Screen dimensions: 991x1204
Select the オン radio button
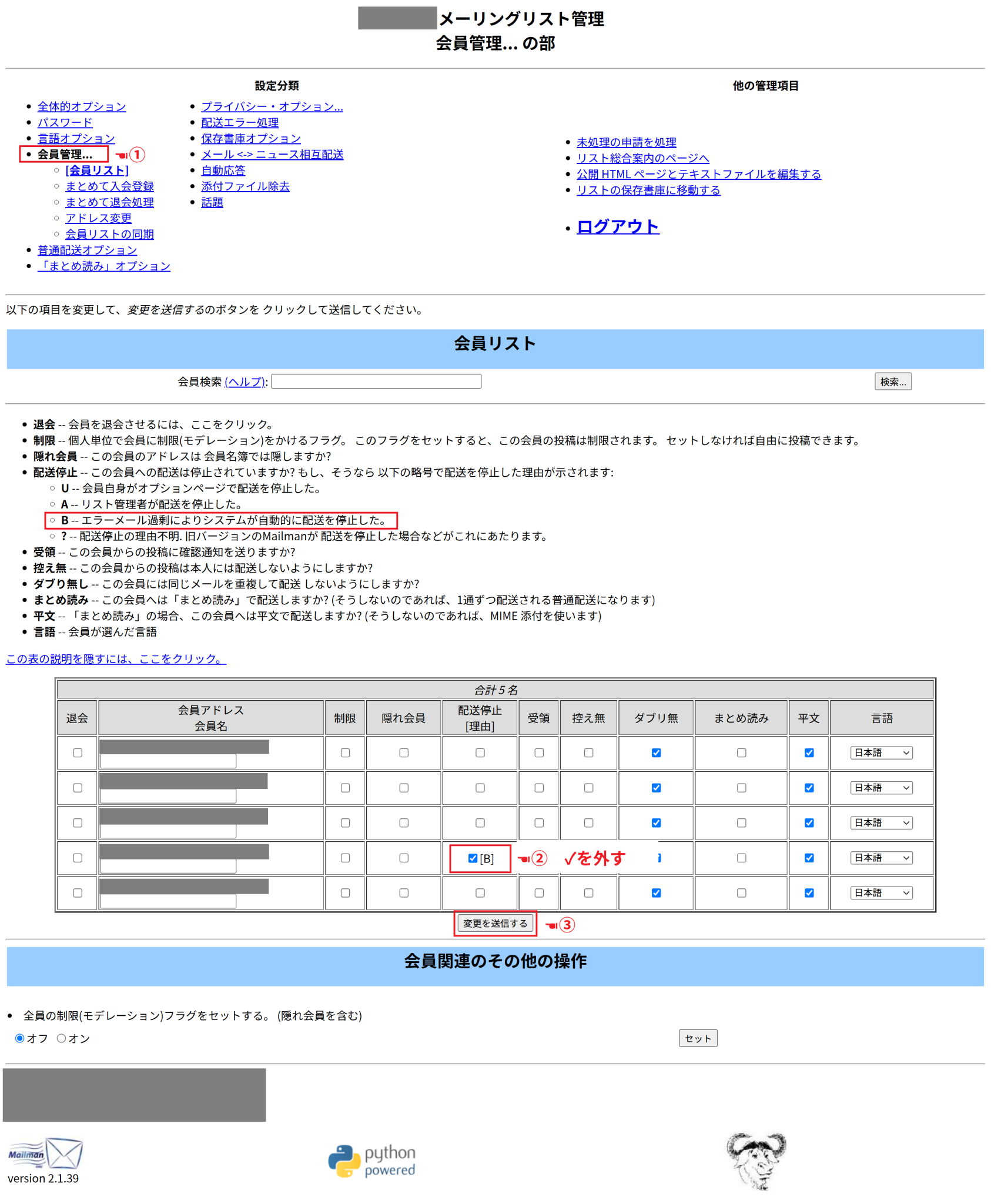pyautogui.click(x=61, y=1038)
